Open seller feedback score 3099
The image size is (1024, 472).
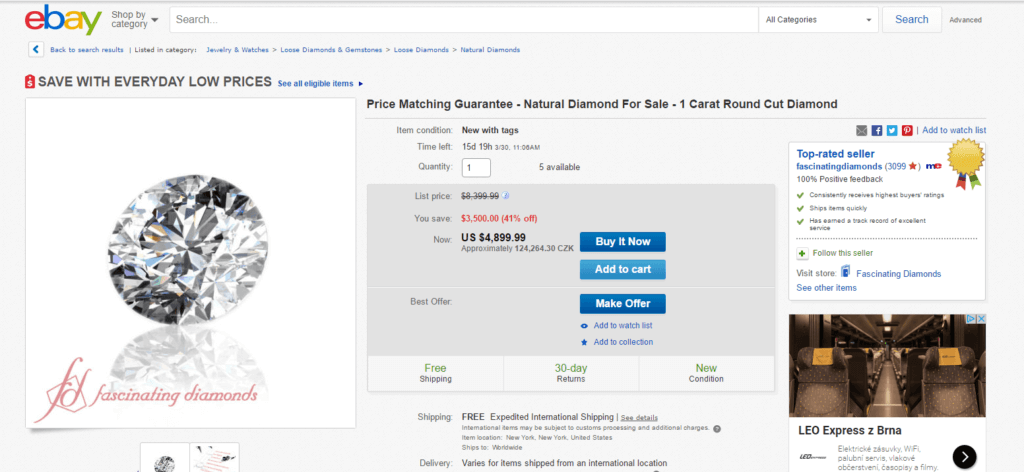click(x=895, y=166)
